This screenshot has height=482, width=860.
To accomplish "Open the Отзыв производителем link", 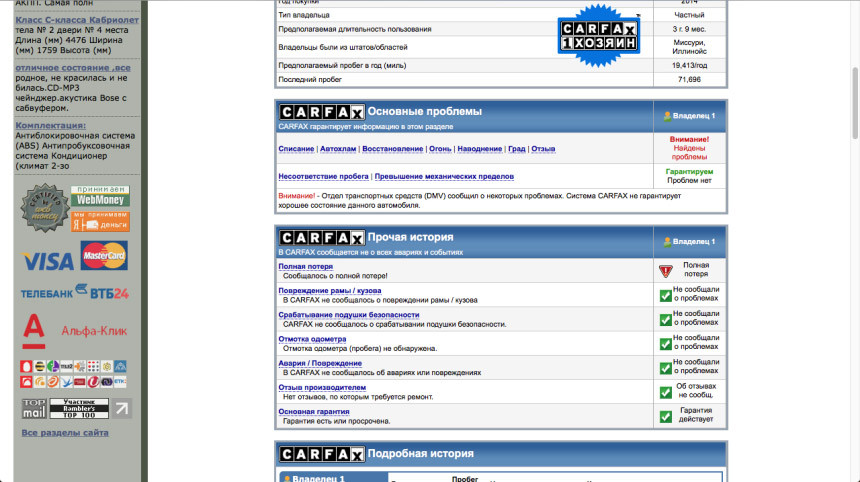I will 322,387.
